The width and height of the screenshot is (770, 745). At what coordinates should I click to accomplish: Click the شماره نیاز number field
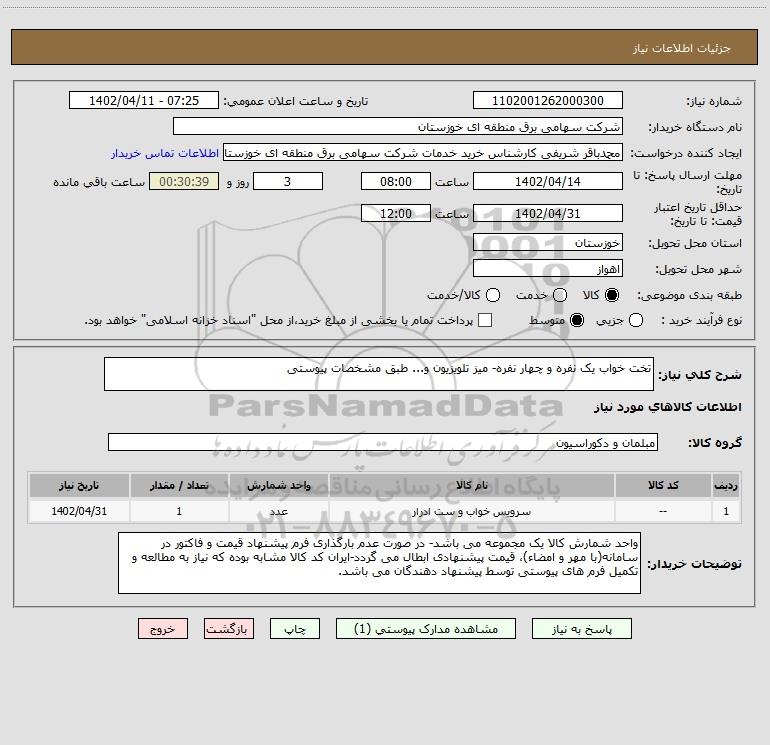548,101
